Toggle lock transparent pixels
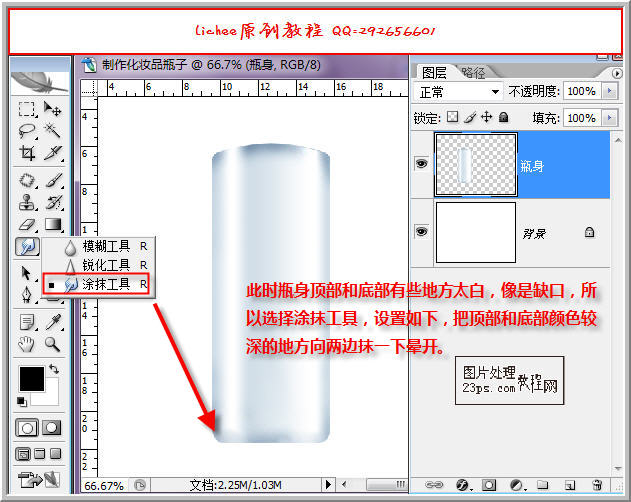The image size is (631, 502). coord(453,117)
